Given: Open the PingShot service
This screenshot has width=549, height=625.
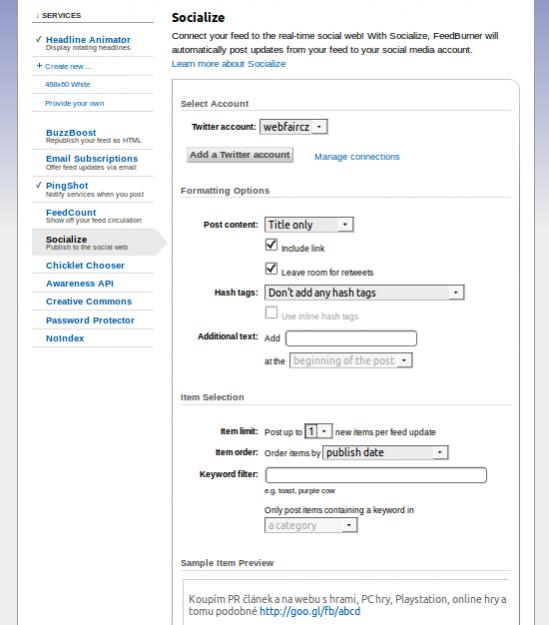Looking at the screenshot, I should click(67, 186).
